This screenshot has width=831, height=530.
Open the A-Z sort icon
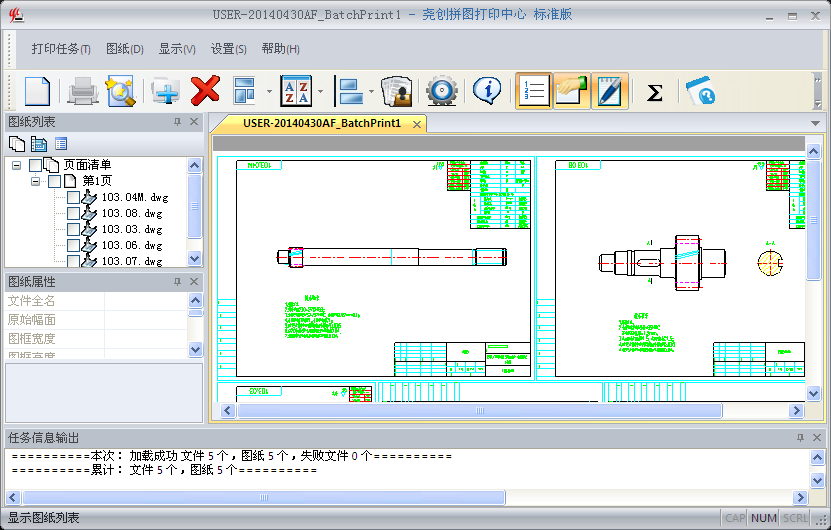click(296, 91)
